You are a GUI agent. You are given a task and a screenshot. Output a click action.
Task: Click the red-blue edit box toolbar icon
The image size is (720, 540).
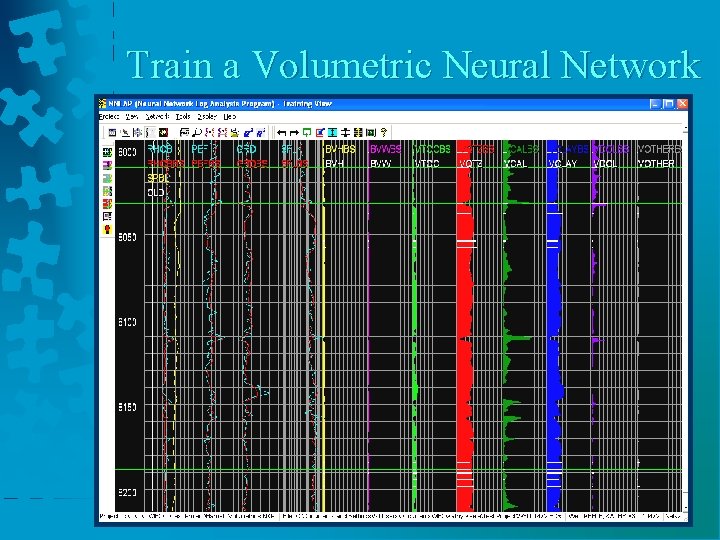tap(320, 133)
